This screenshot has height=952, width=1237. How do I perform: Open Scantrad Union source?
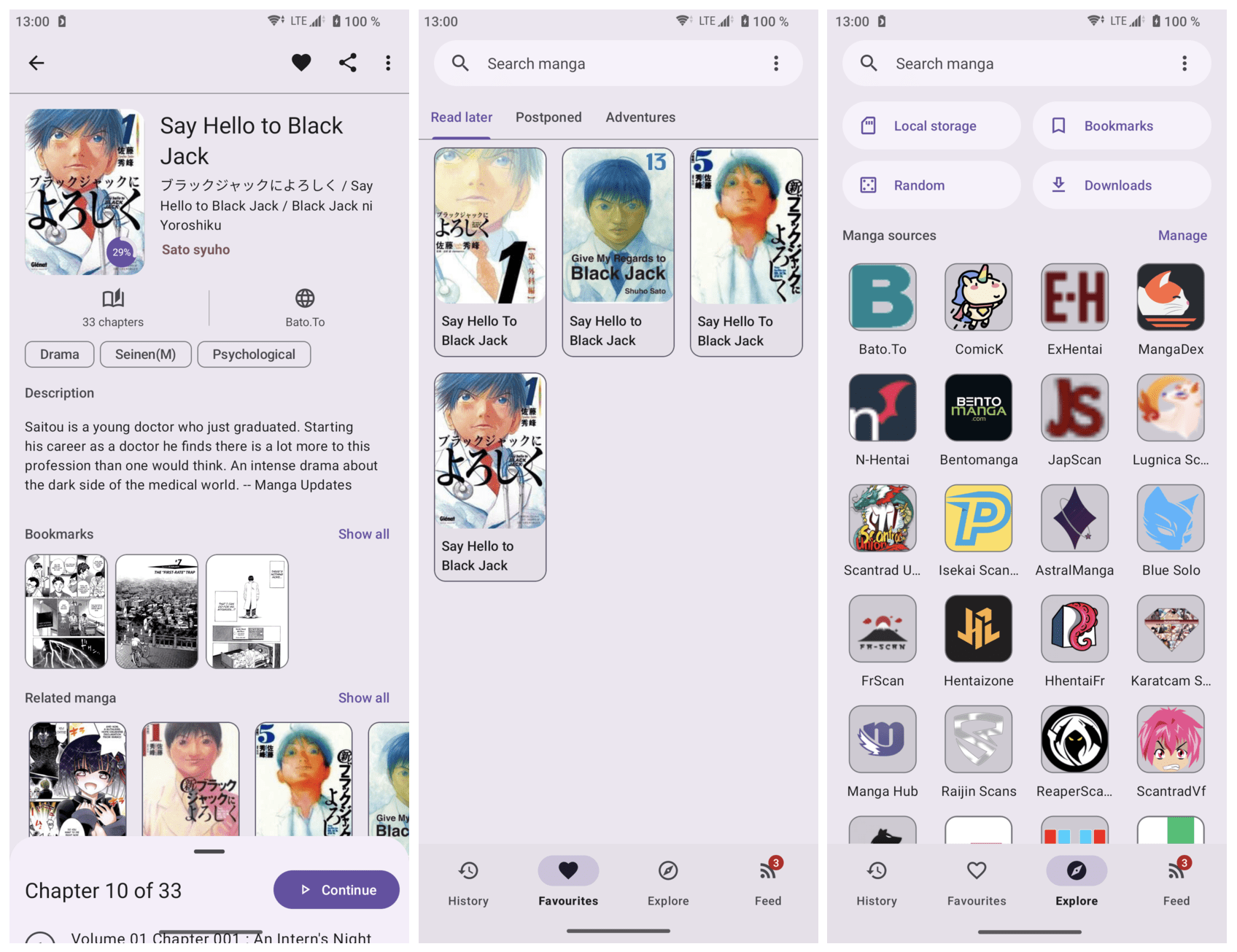883,530
